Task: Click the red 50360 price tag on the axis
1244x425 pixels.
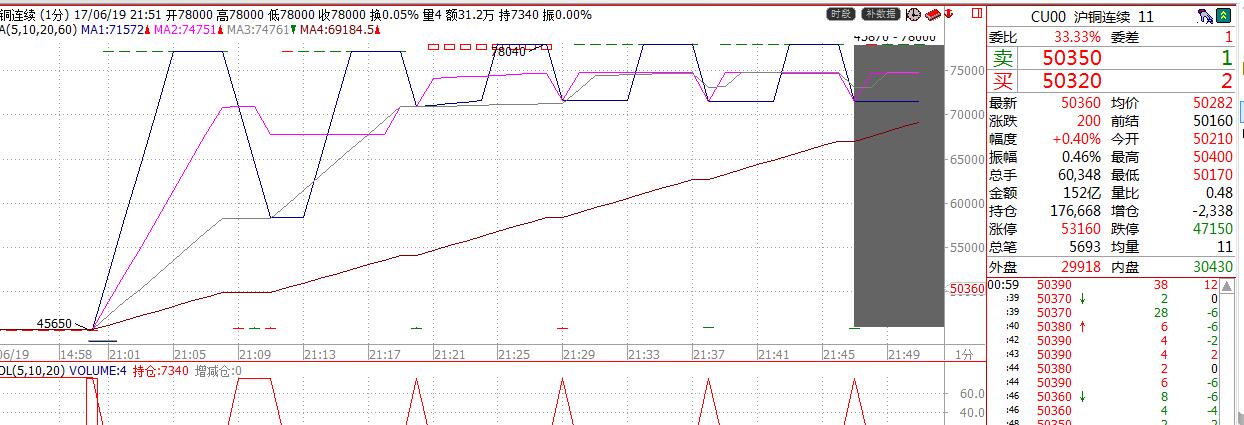Action: (967, 288)
